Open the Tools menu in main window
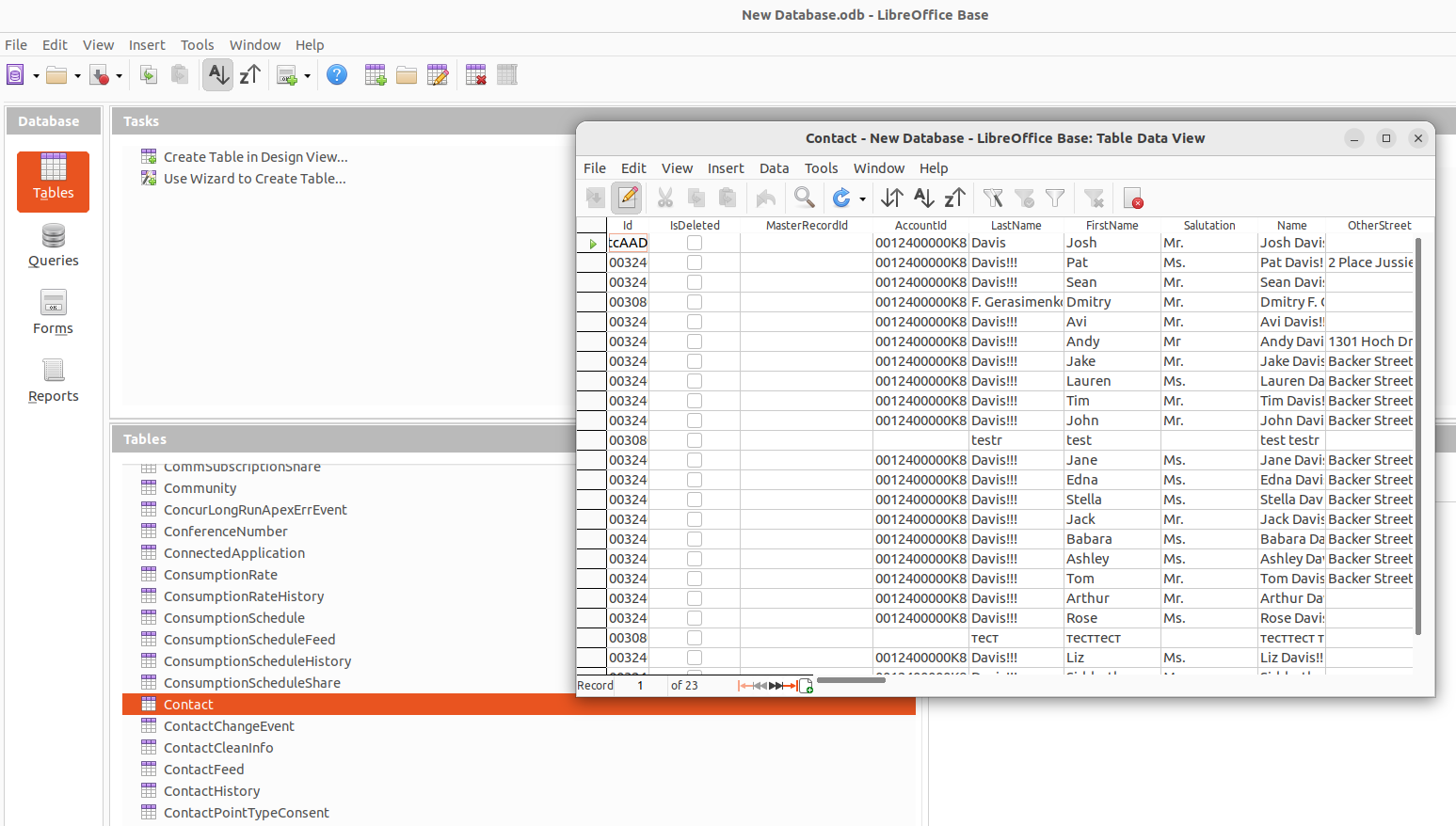 198,45
